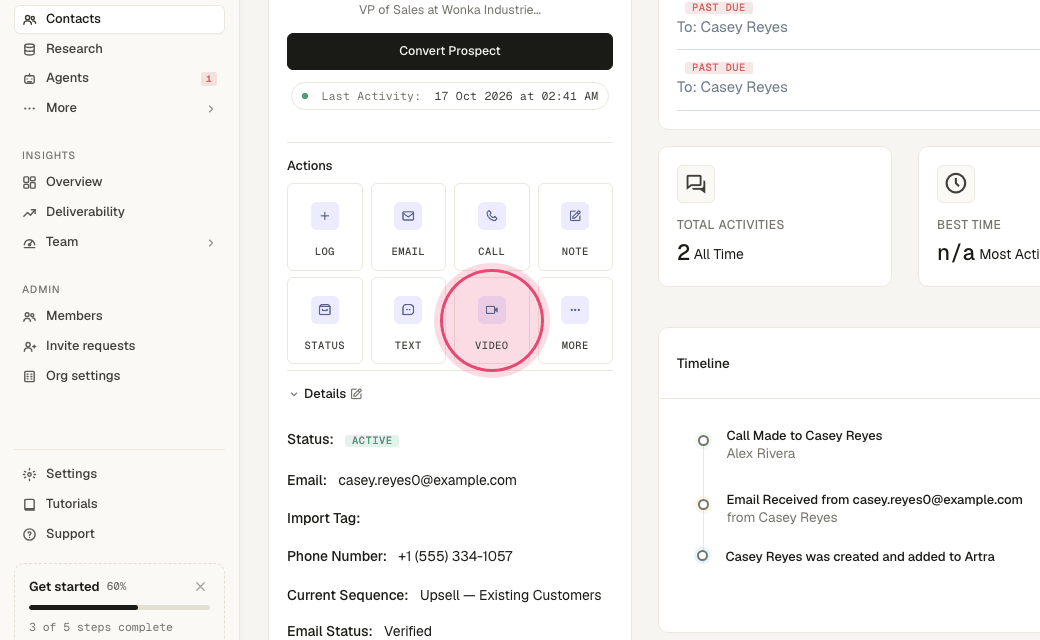
Task: Edit details pencil icon next to Details
Action: 356,394
